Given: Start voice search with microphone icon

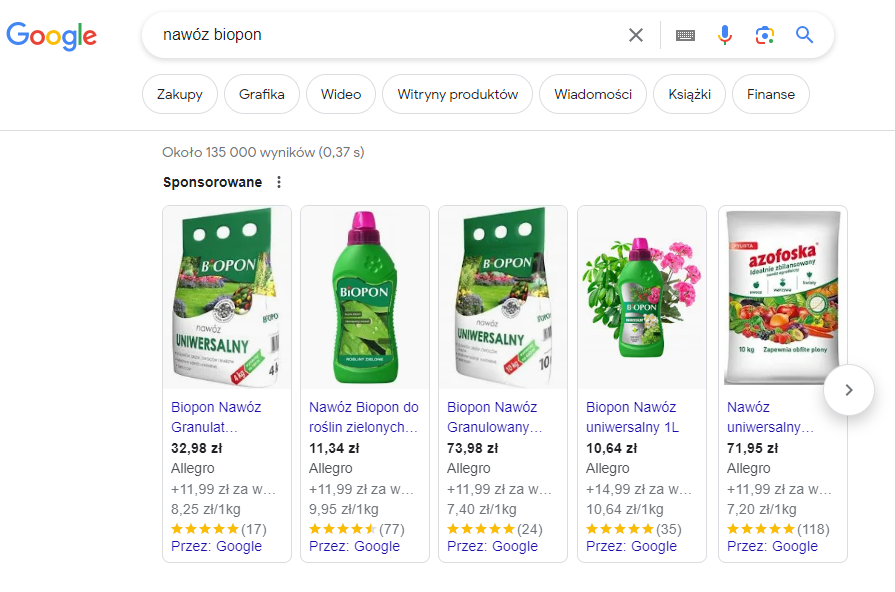Looking at the screenshot, I should 725,35.
